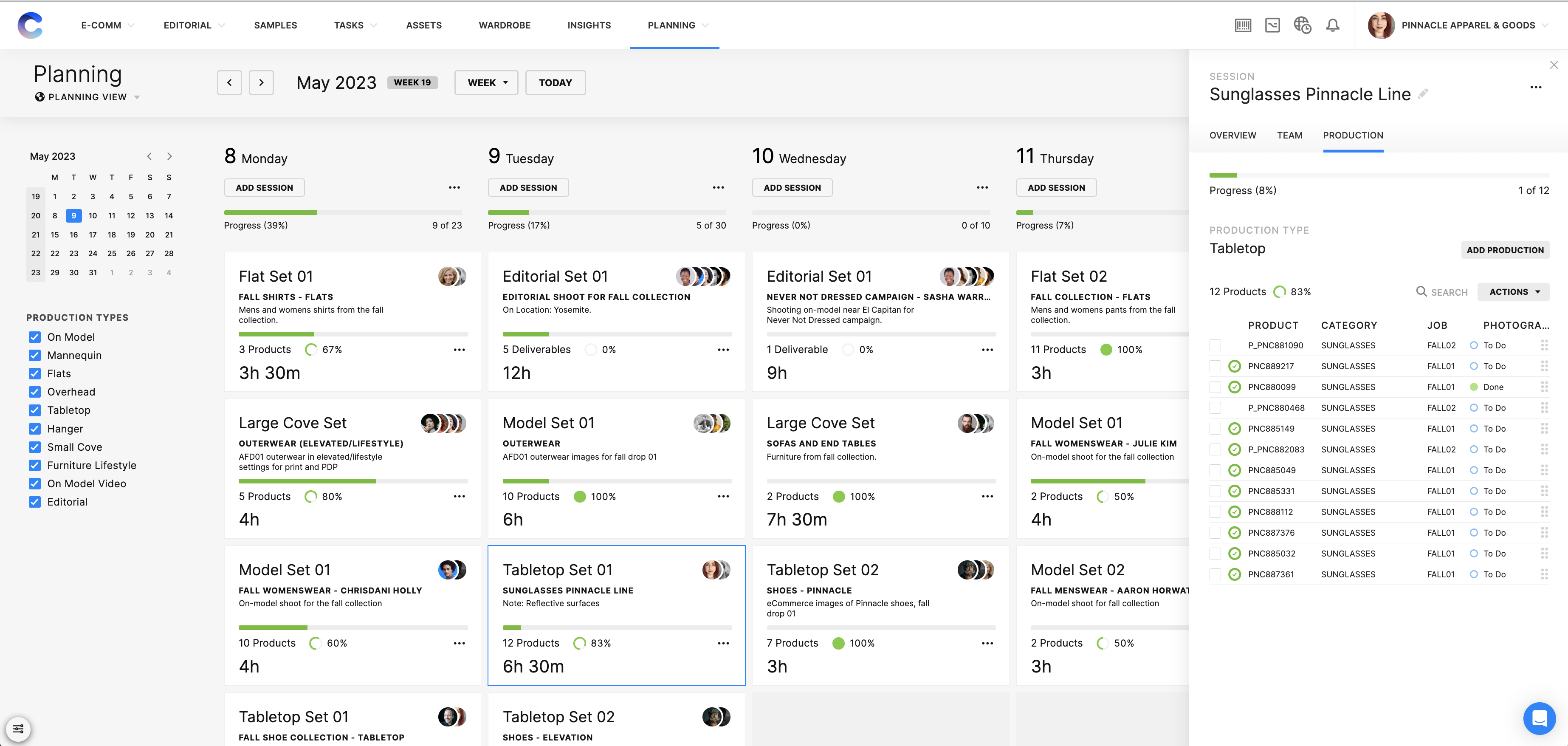Screen dimensions: 1568x746
Task: Open Tabletop Set 02 Shoes Pinnacle card options
Action: tap(987, 643)
